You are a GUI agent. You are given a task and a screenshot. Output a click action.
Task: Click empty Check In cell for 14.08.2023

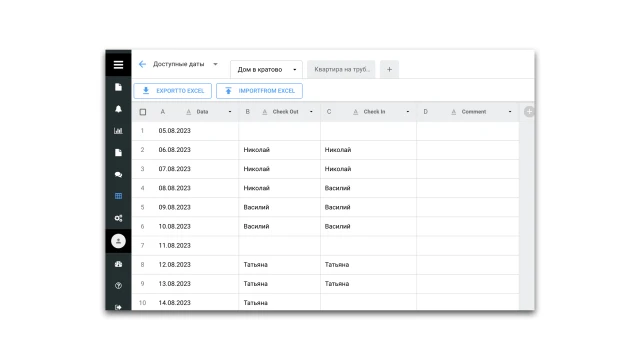point(369,302)
